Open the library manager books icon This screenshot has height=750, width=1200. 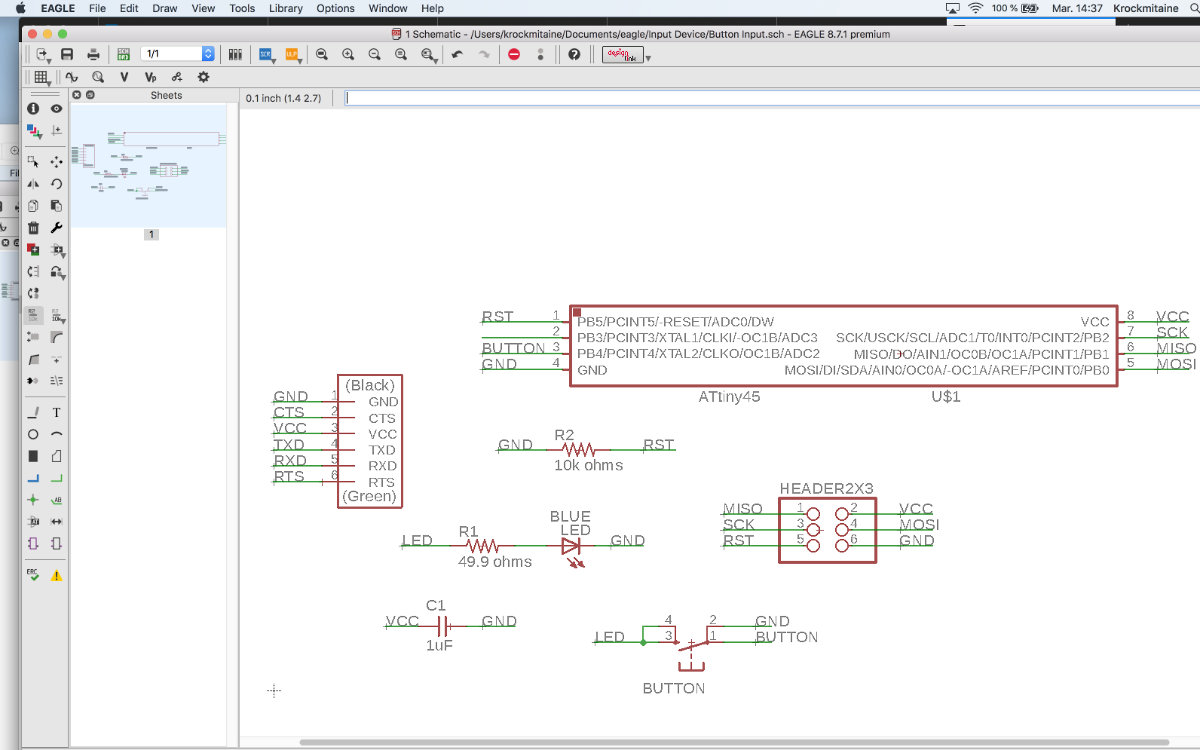coord(235,54)
